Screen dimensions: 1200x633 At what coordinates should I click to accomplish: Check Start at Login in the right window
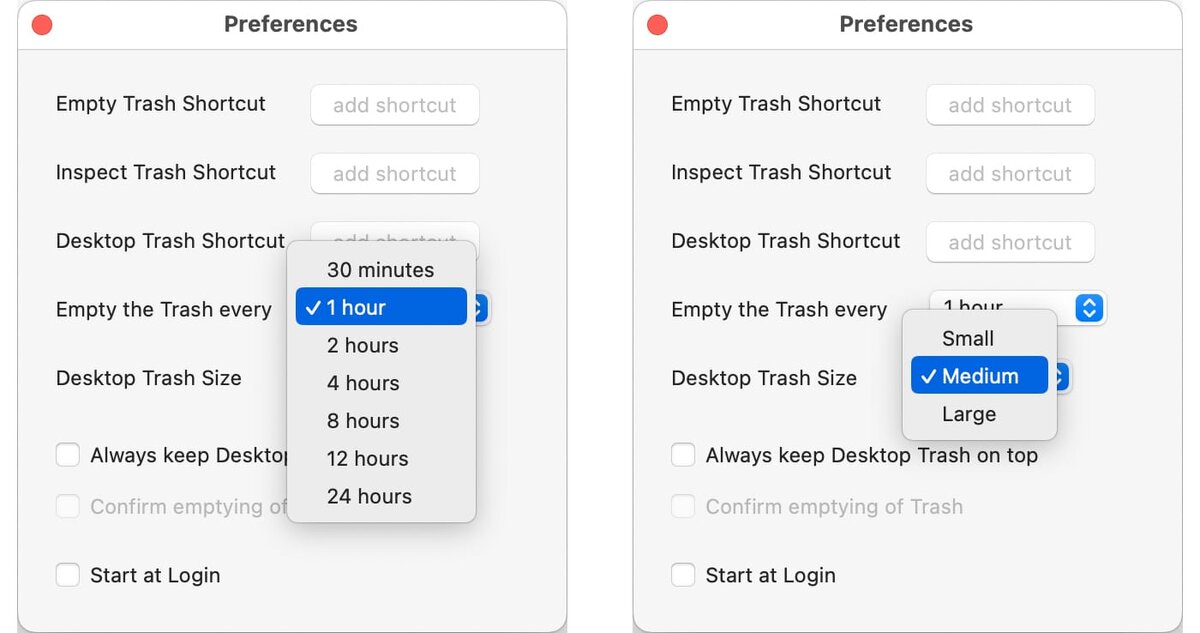point(683,575)
